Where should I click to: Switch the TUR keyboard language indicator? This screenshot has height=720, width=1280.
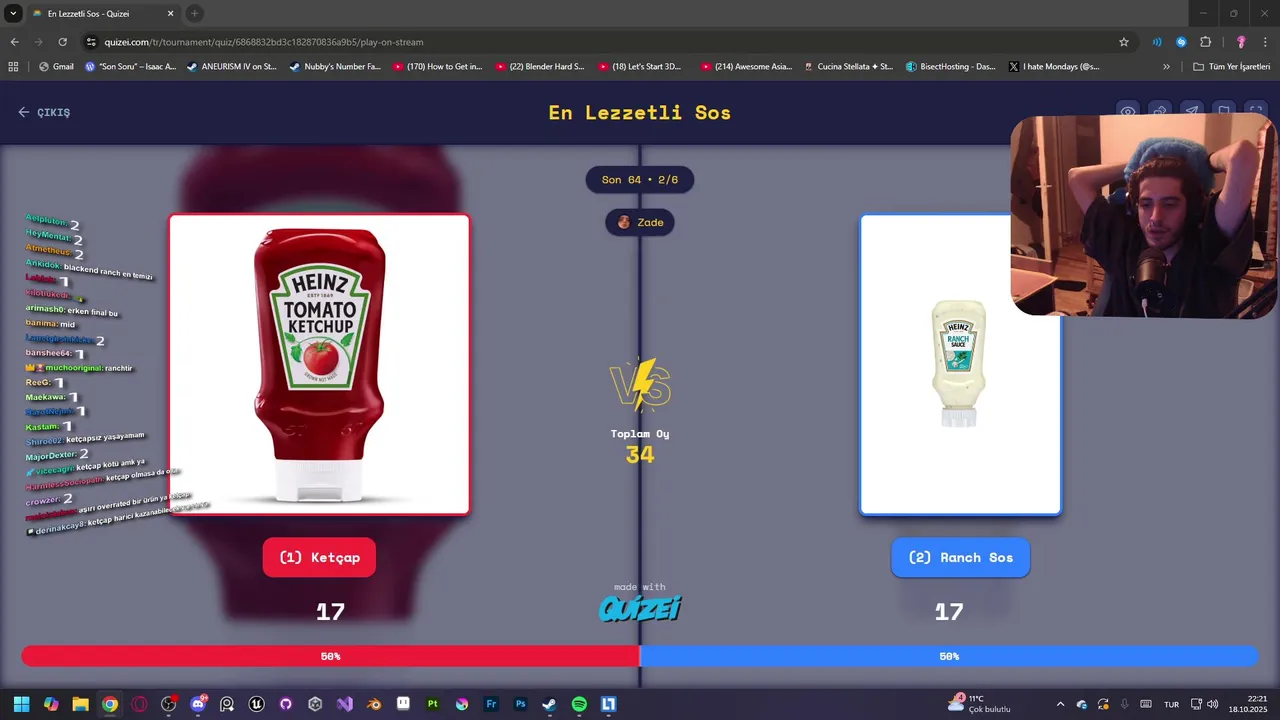(1171, 704)
